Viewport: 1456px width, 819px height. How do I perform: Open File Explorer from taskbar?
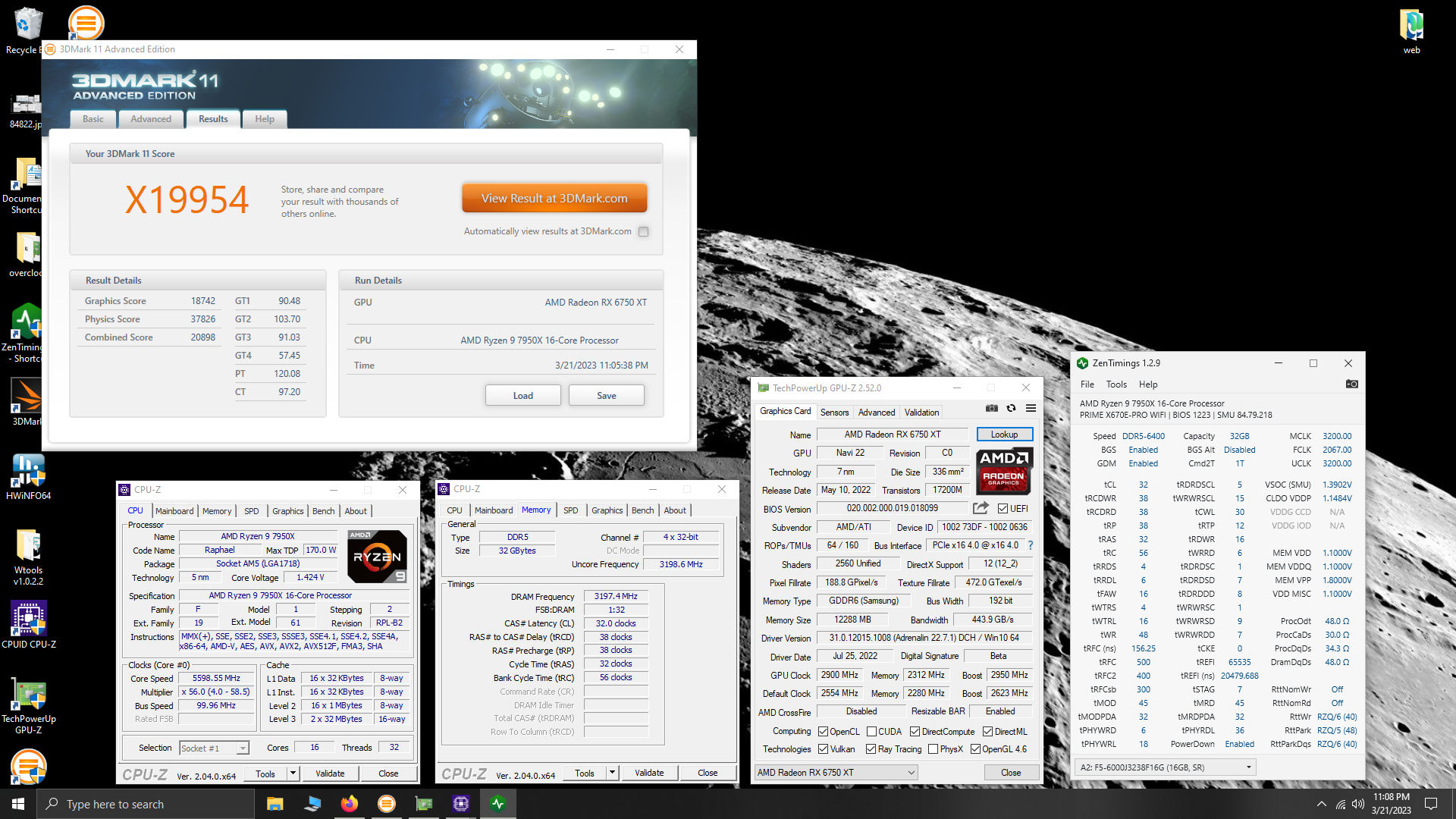click(275, 804)
